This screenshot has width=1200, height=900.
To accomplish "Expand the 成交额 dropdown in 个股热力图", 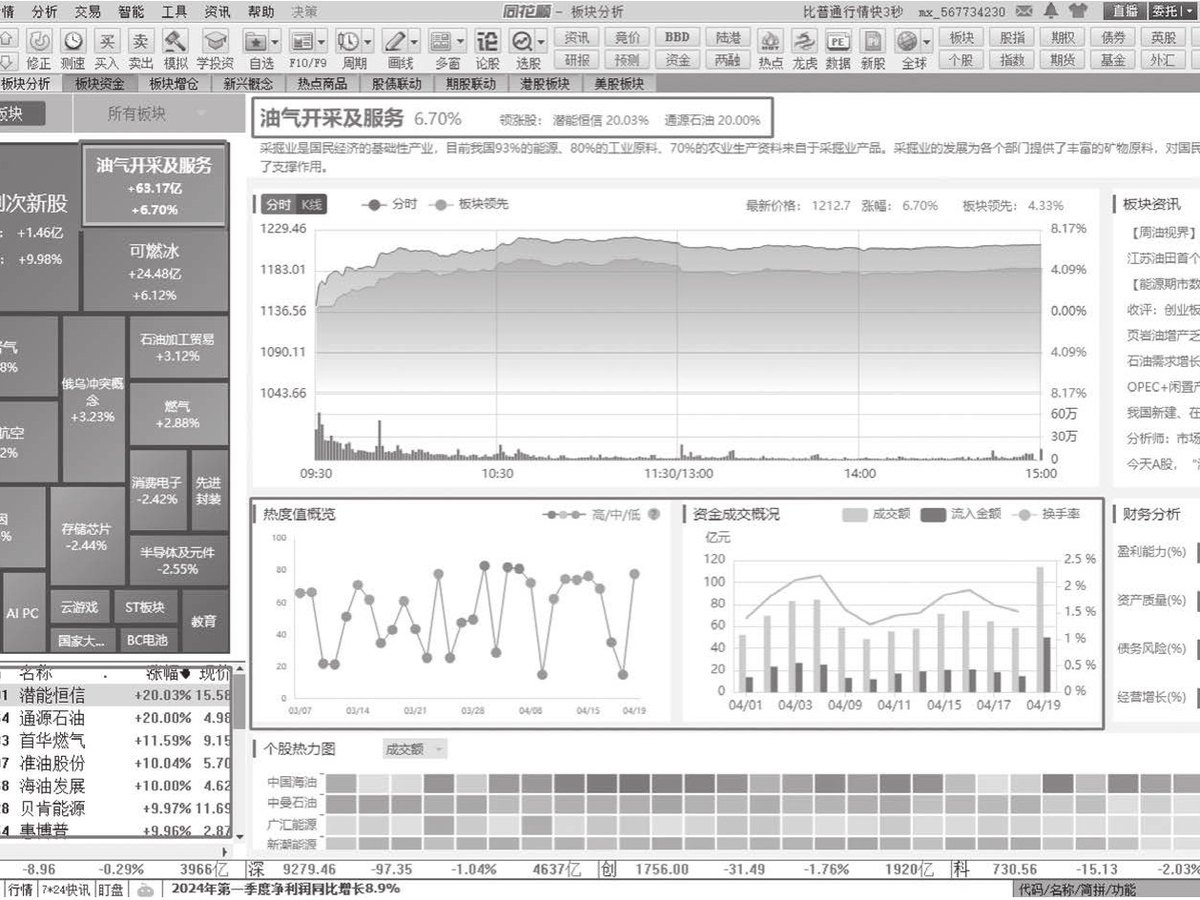I will click(414, 748).
